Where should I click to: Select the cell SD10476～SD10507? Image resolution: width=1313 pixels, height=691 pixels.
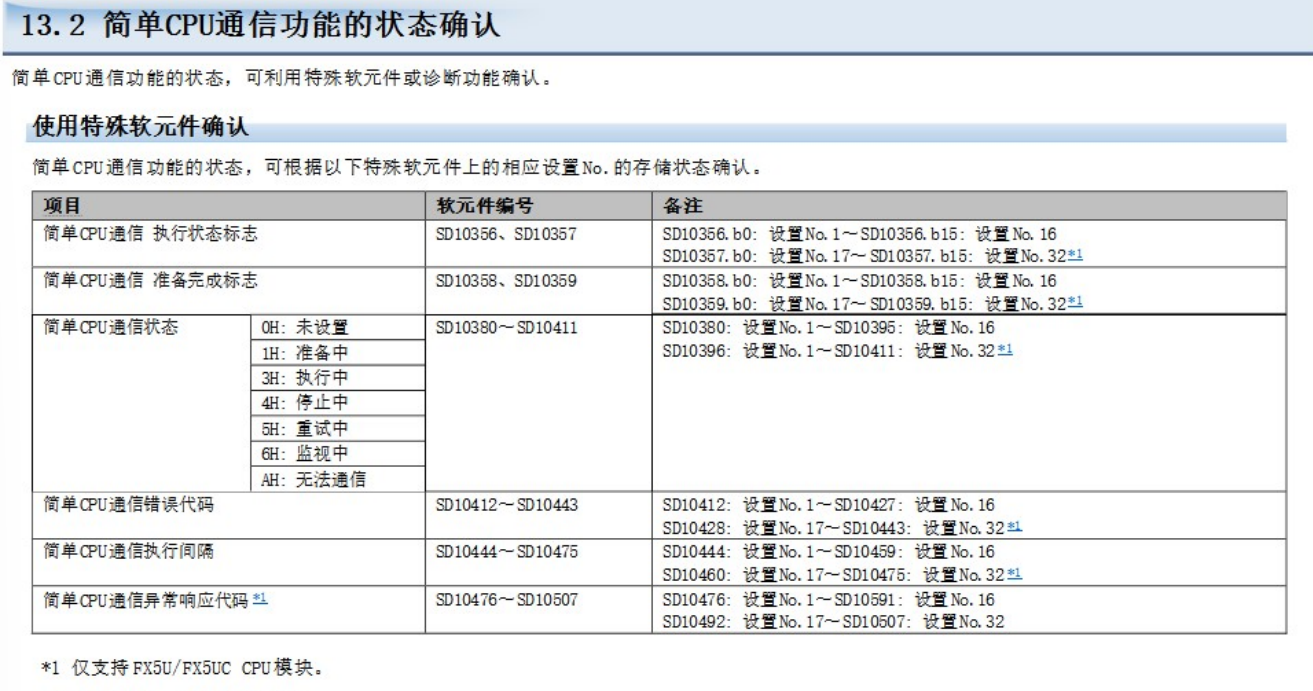pyautogui.click(x=508, y=600)
